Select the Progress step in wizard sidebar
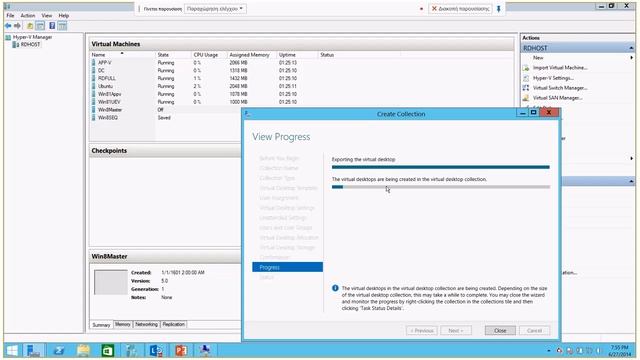The image size is (640, 360). 287,267
